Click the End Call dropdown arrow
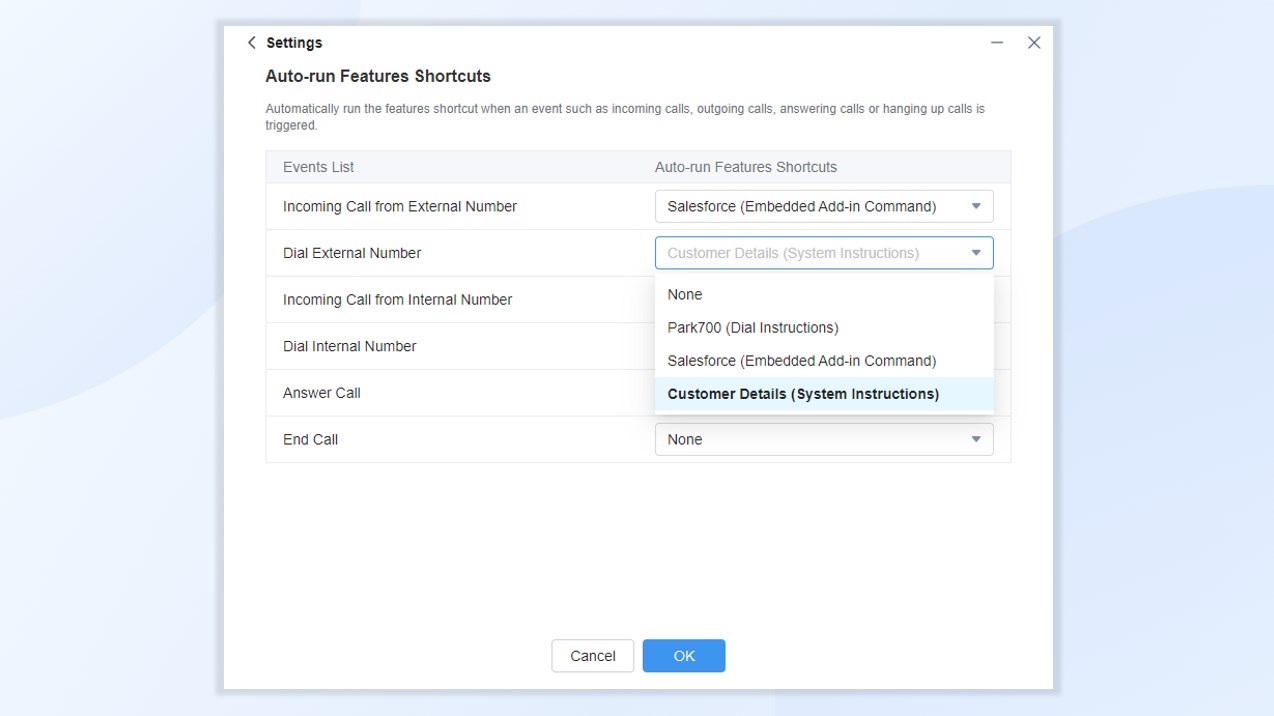This screenshot has height=716, width=1274. (x=975, y=440)
